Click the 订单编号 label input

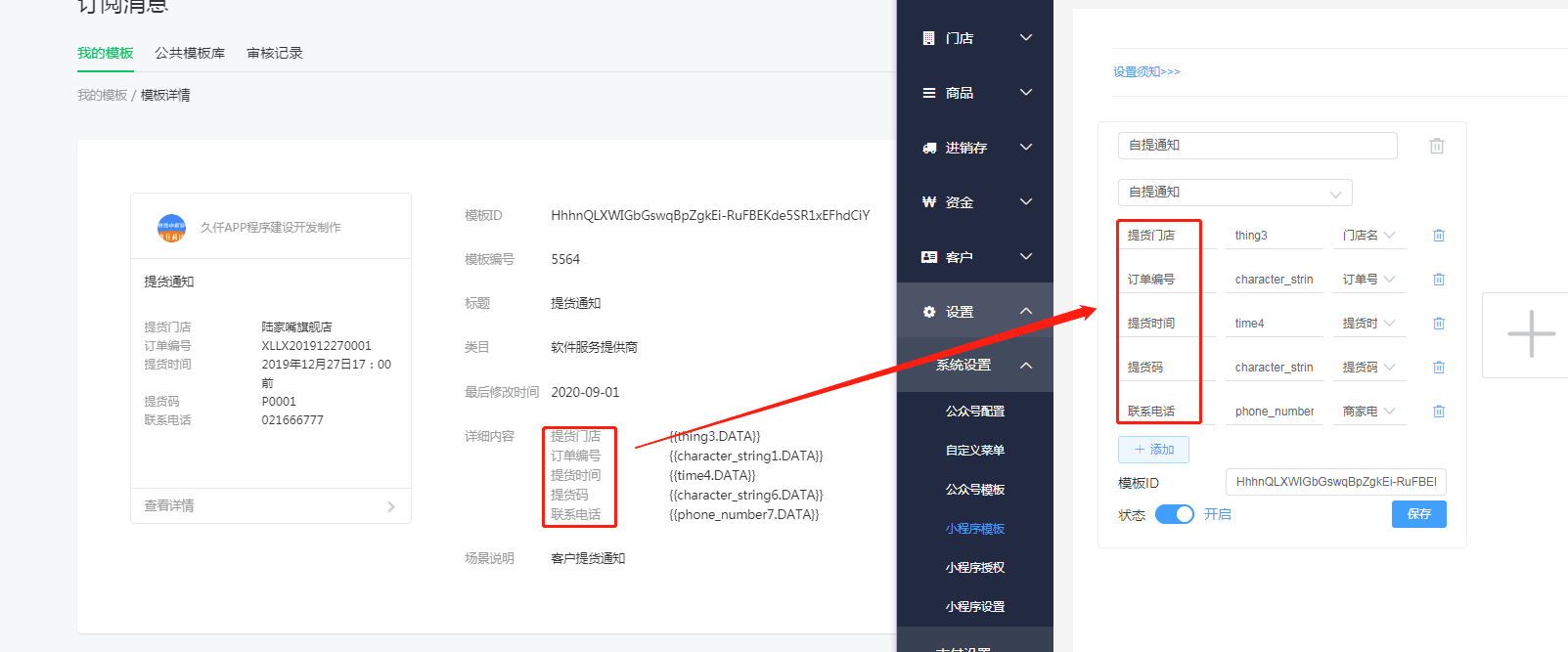(1167, 280)
